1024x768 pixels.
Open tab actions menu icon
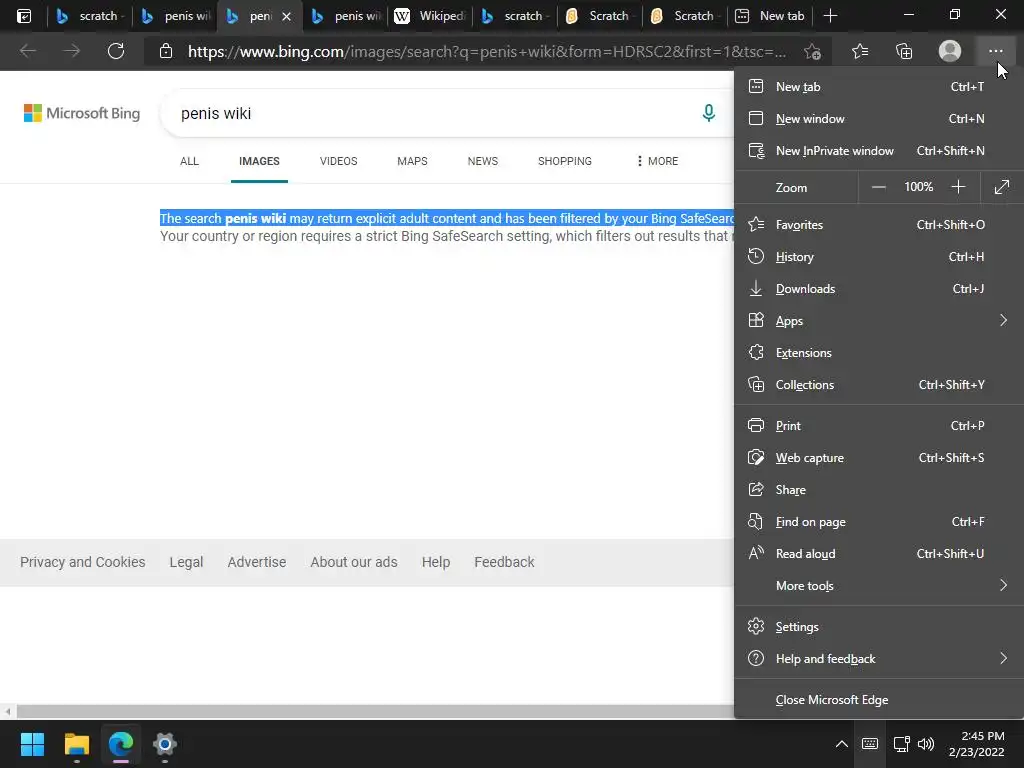point(24,16)
